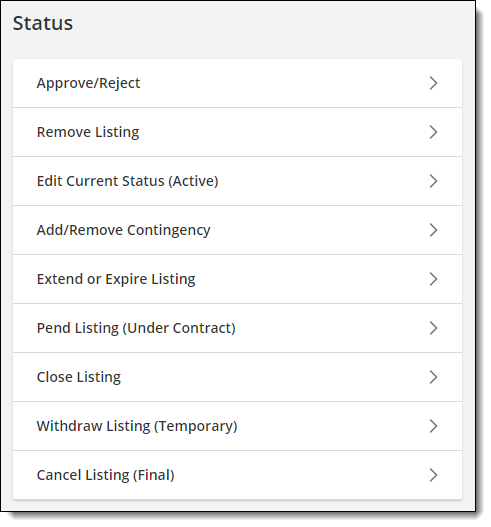This screenshot has width=491, height=527.
Task: Click blank gray area beneath the options list
Action: click(x=237, y=505)
